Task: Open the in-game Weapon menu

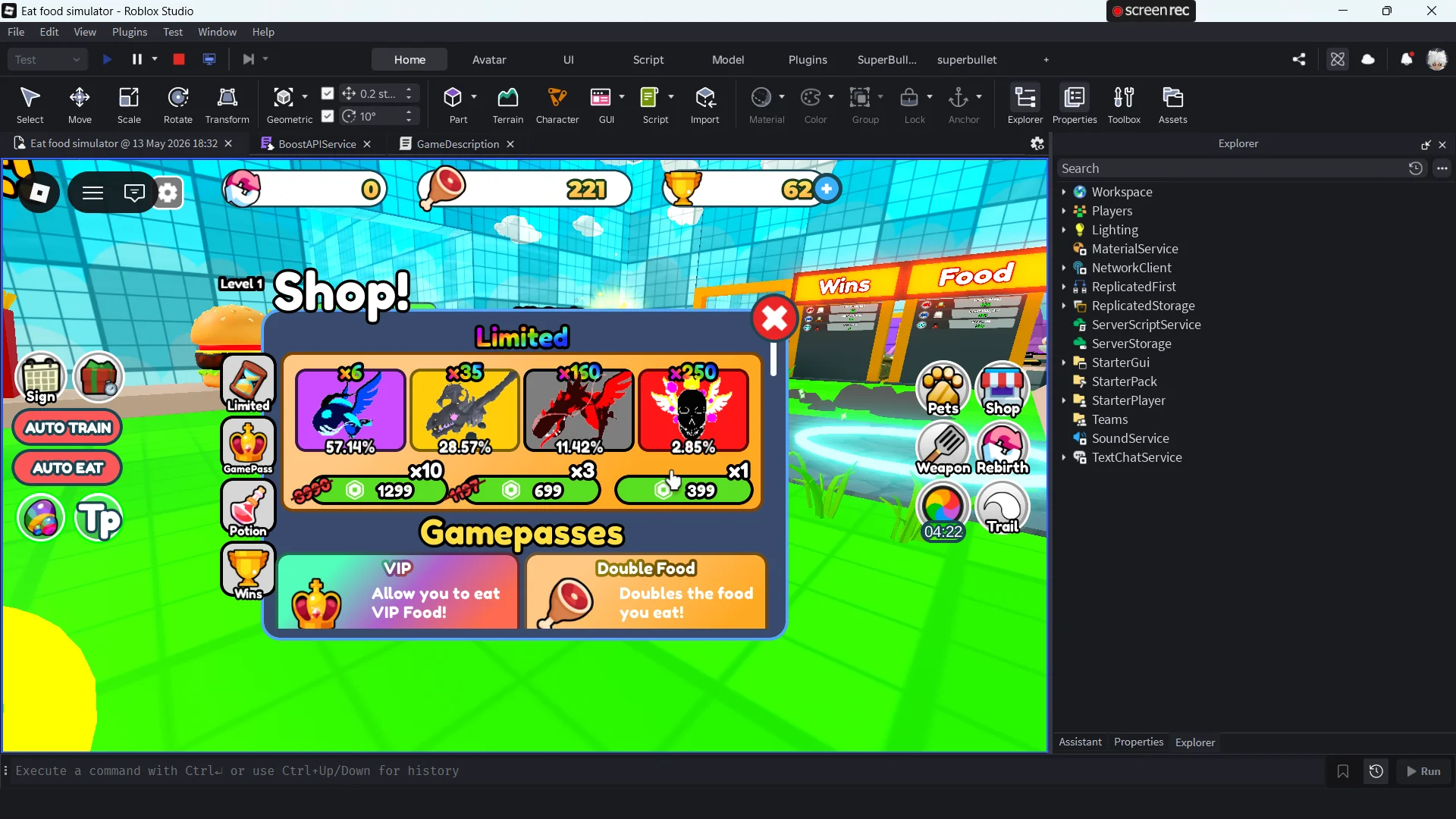Action: 943,448
